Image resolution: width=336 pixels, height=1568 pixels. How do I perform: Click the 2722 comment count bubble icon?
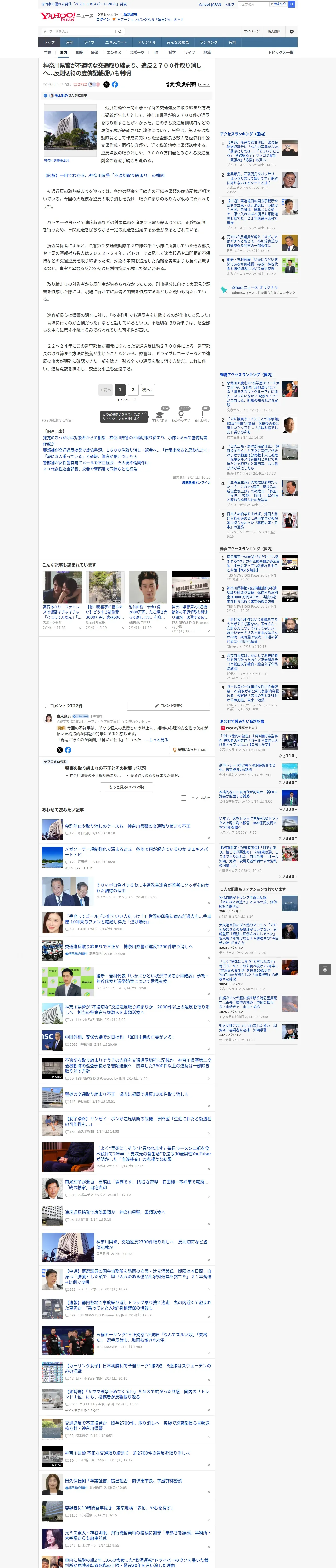coord(81,85)
